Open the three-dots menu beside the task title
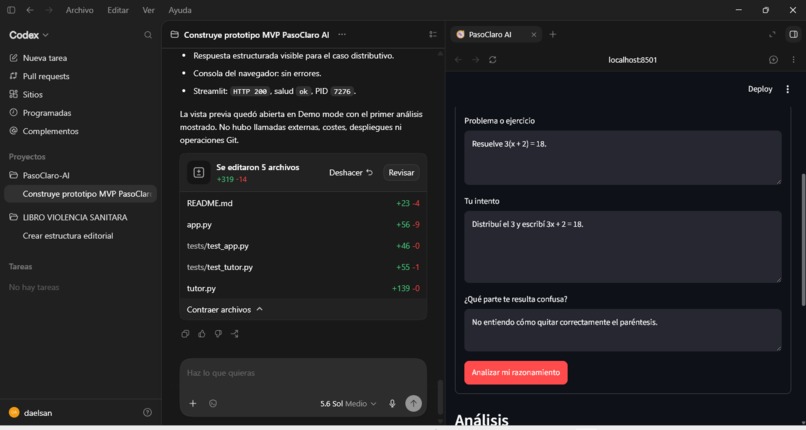 pyautogui.click(x=342, y=34)
